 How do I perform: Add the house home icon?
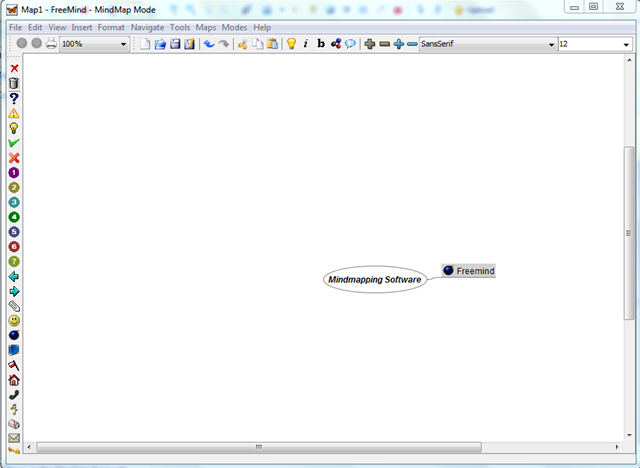click(14, 380)
